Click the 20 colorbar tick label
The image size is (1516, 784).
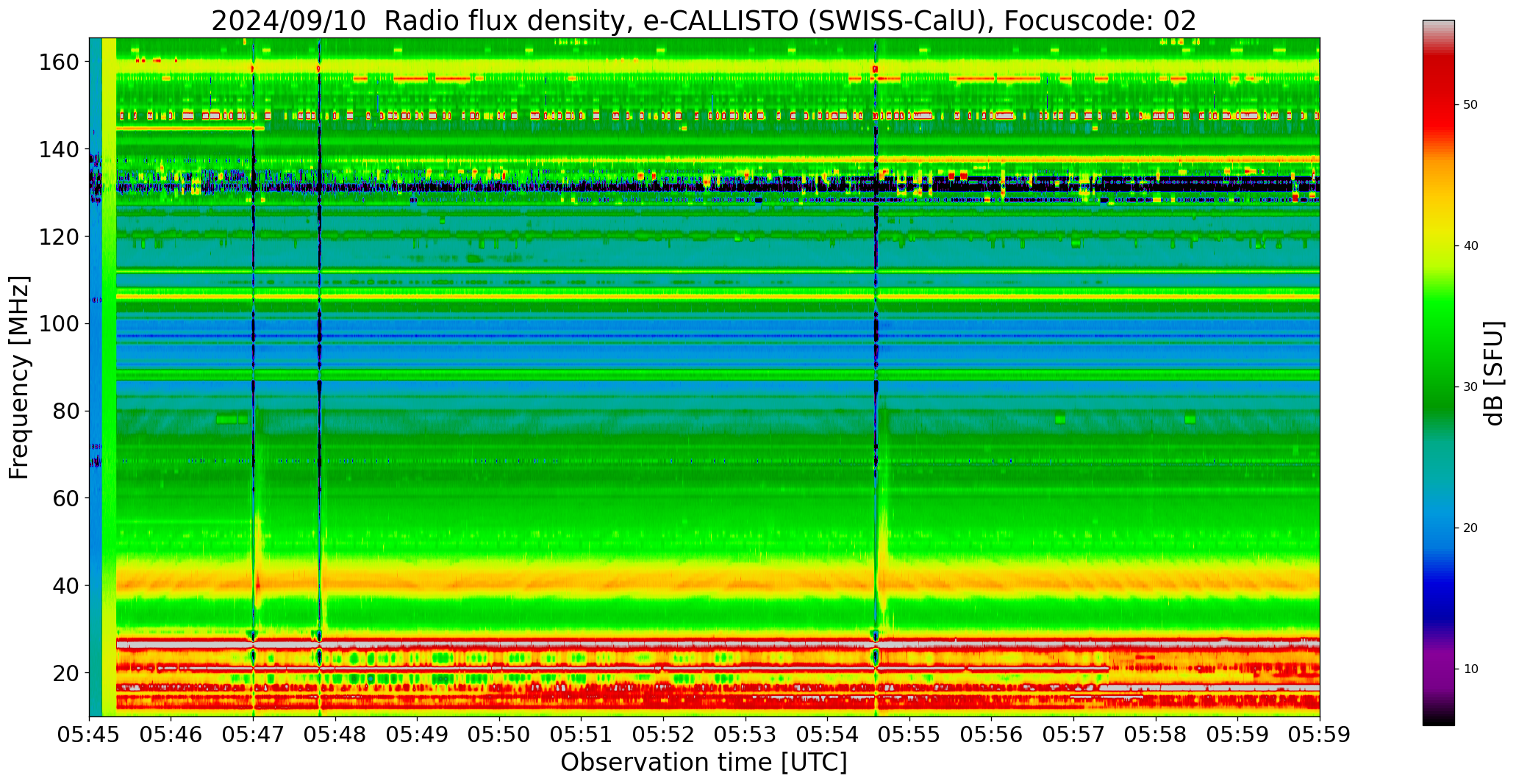point(1470,528)
